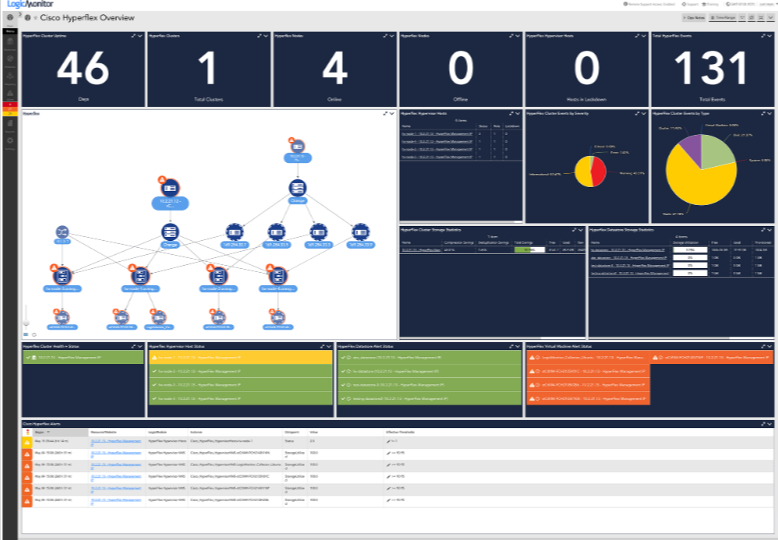Select the top server node with alert badge

(298, 147)
